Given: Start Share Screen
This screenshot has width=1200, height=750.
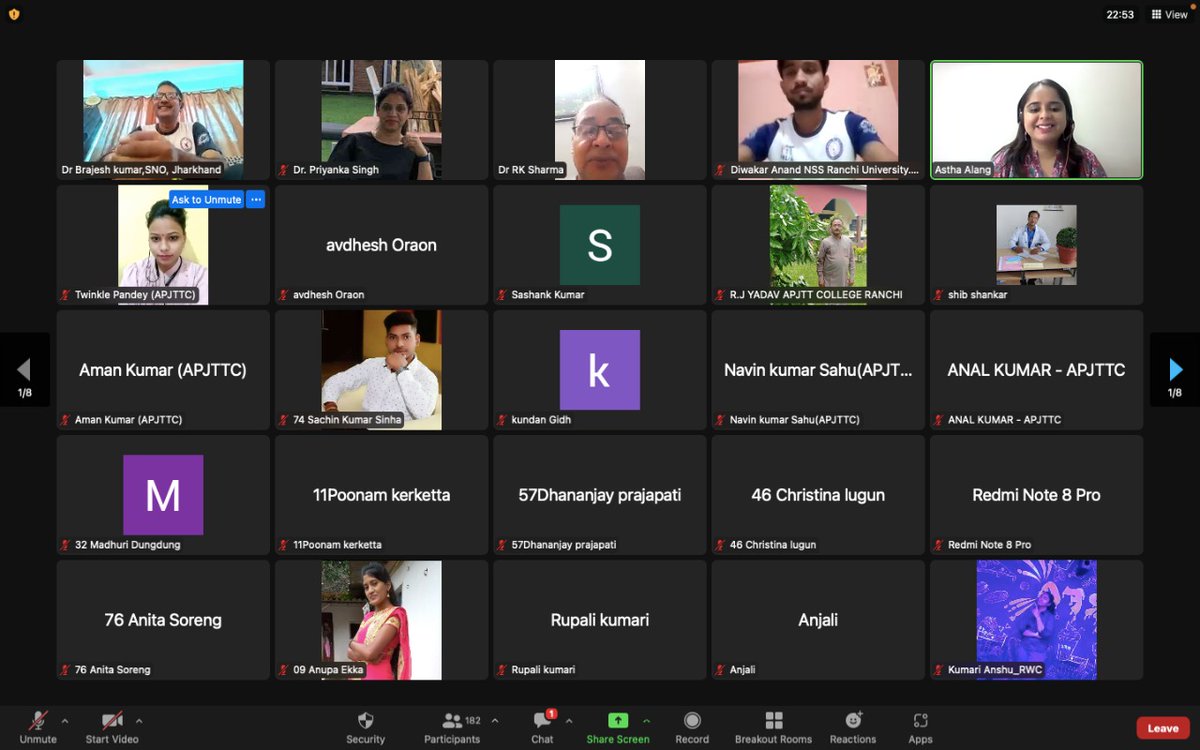Looking at the screenshot, I should (618, 727).
